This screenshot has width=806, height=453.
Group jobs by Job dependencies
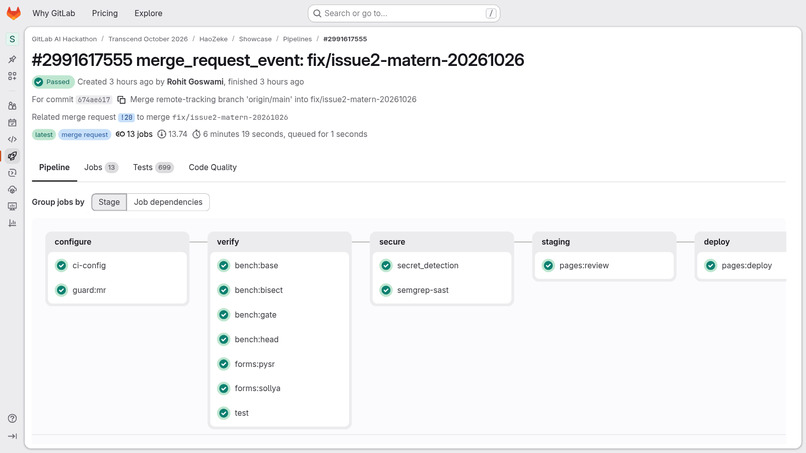pos(168,202)
